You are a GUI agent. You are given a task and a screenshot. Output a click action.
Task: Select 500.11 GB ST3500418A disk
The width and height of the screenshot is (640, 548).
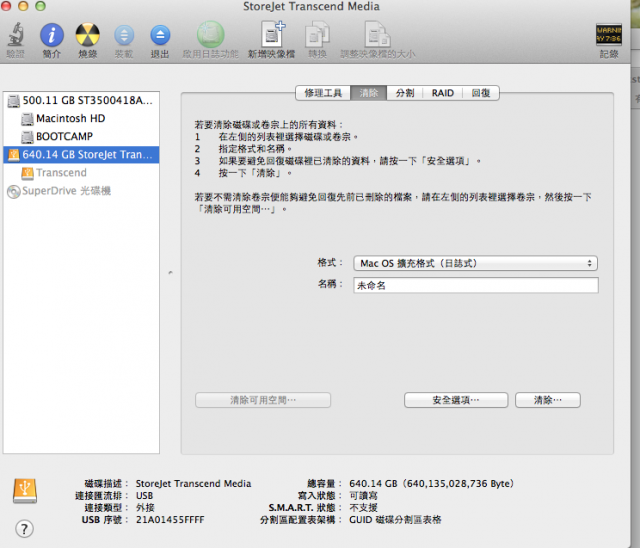81,100
